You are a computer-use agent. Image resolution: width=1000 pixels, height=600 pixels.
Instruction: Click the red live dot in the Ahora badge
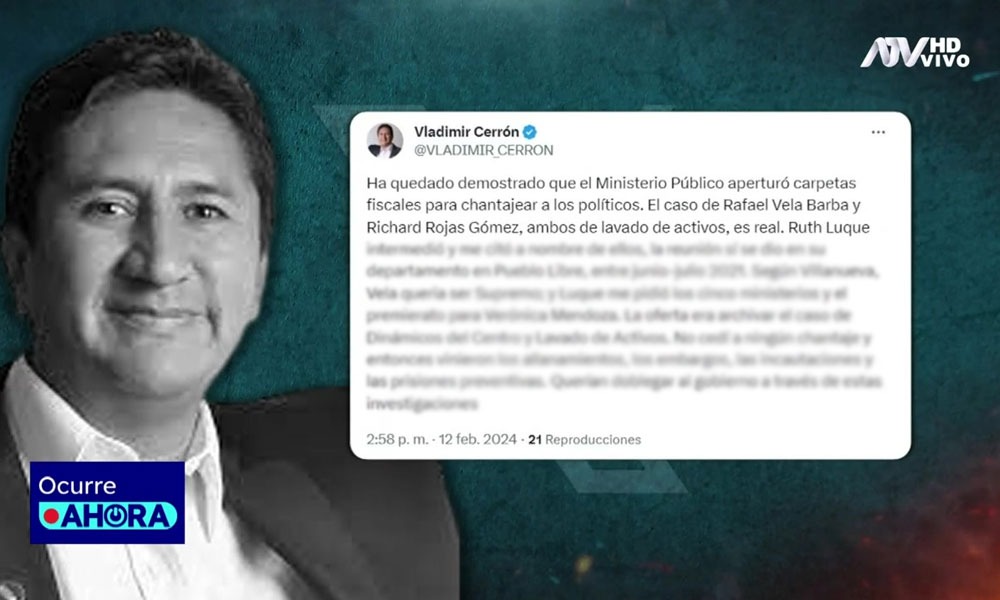point(52,516)
